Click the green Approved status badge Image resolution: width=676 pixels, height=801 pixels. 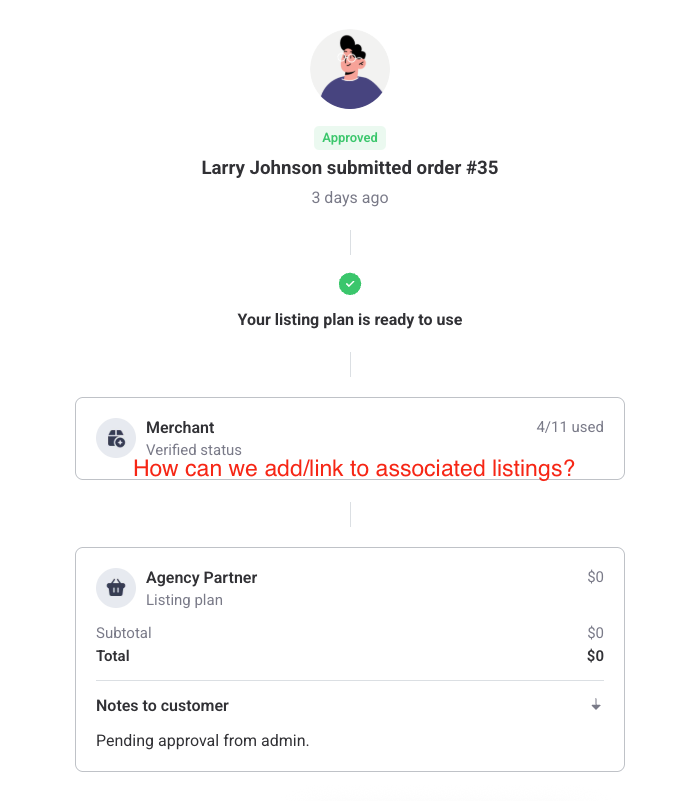pyautogui.click(x=350, y=138)
